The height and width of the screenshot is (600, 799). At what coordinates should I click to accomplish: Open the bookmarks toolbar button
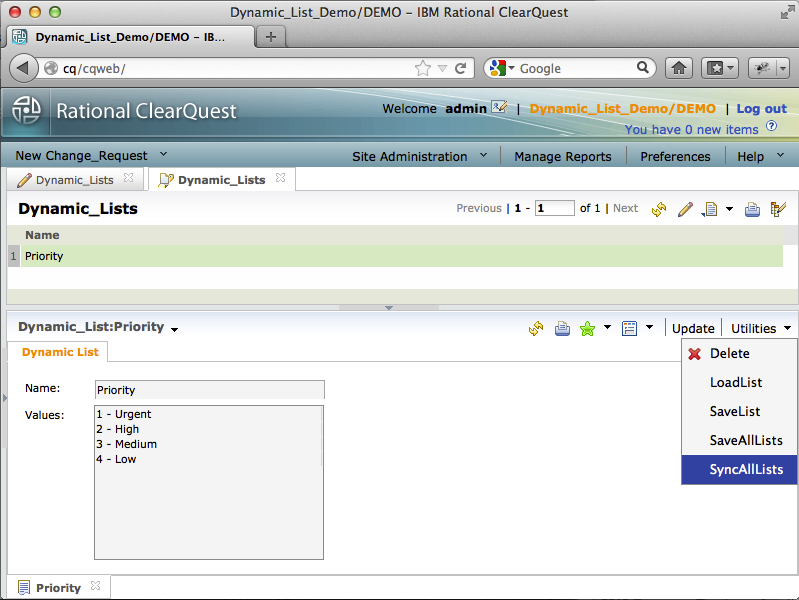point(720,68)
